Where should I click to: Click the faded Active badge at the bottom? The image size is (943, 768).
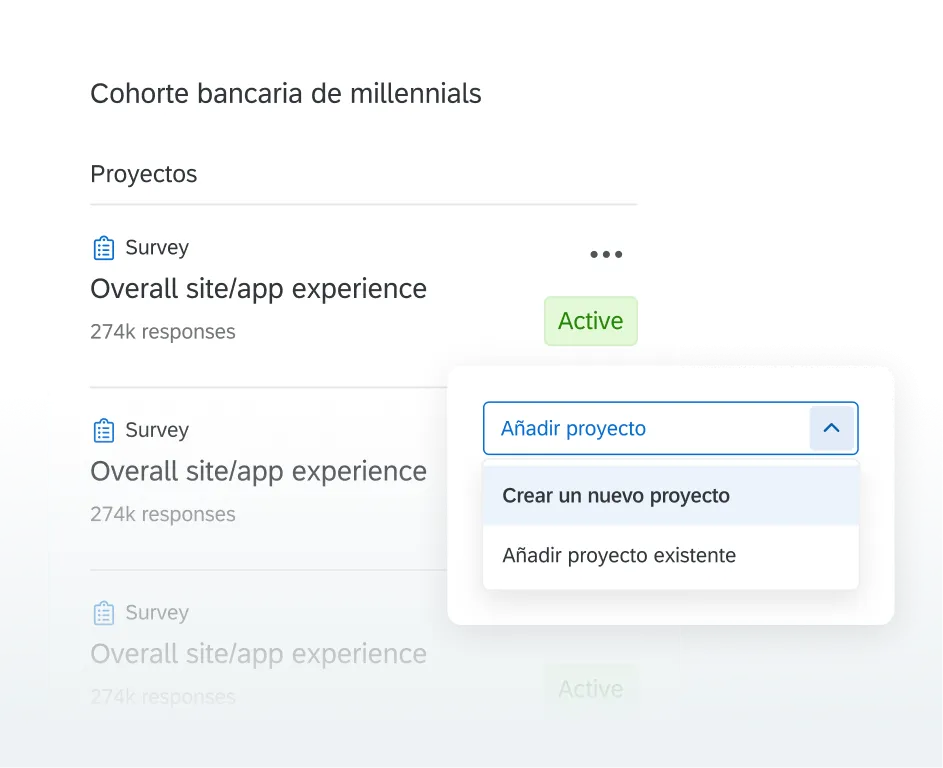pyautogui.click(x=590, y=688)
